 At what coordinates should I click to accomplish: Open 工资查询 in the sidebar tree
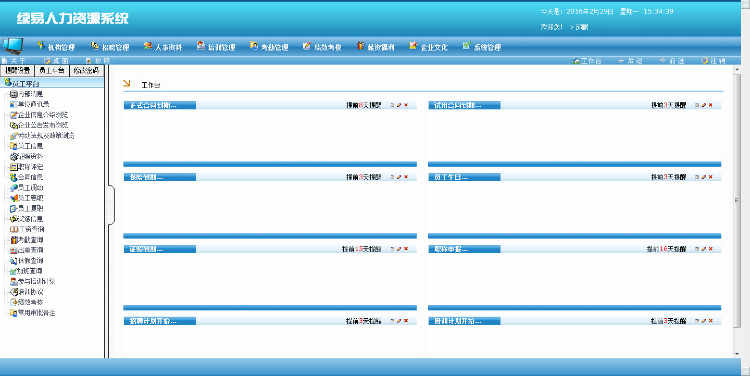coord(27,229)
